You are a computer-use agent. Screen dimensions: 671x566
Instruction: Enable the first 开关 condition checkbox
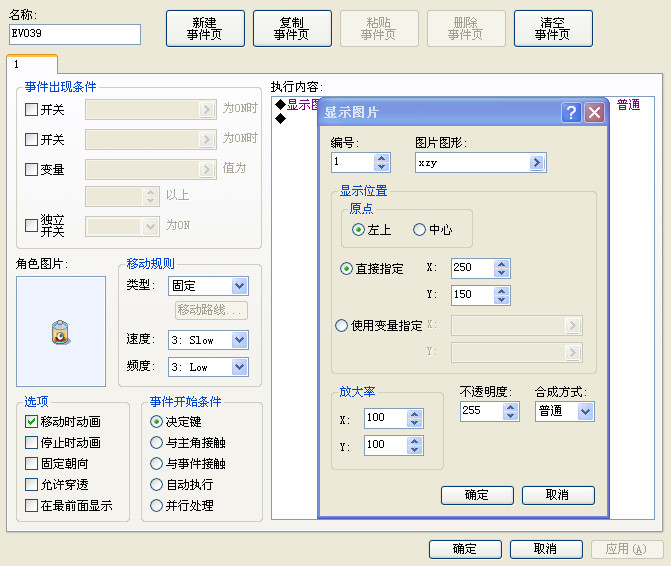(31, 110)
